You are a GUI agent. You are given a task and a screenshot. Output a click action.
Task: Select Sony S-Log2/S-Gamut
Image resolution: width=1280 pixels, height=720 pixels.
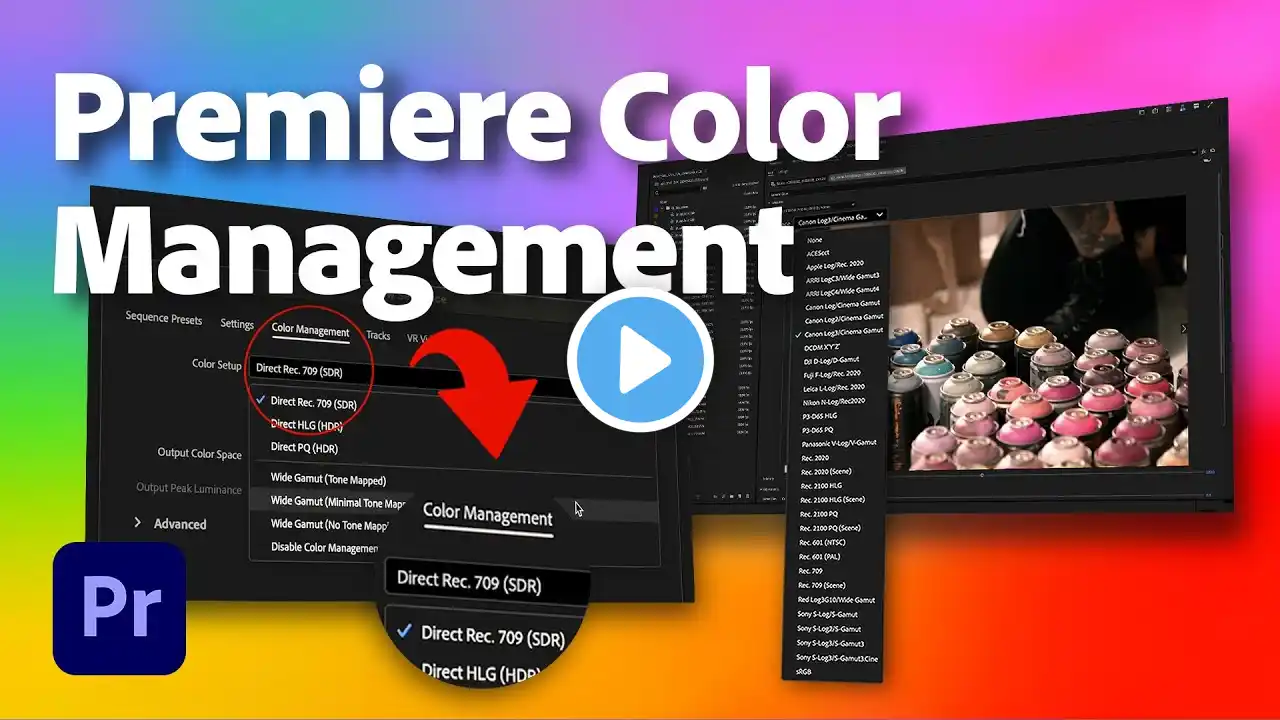(x=831, y=628)
